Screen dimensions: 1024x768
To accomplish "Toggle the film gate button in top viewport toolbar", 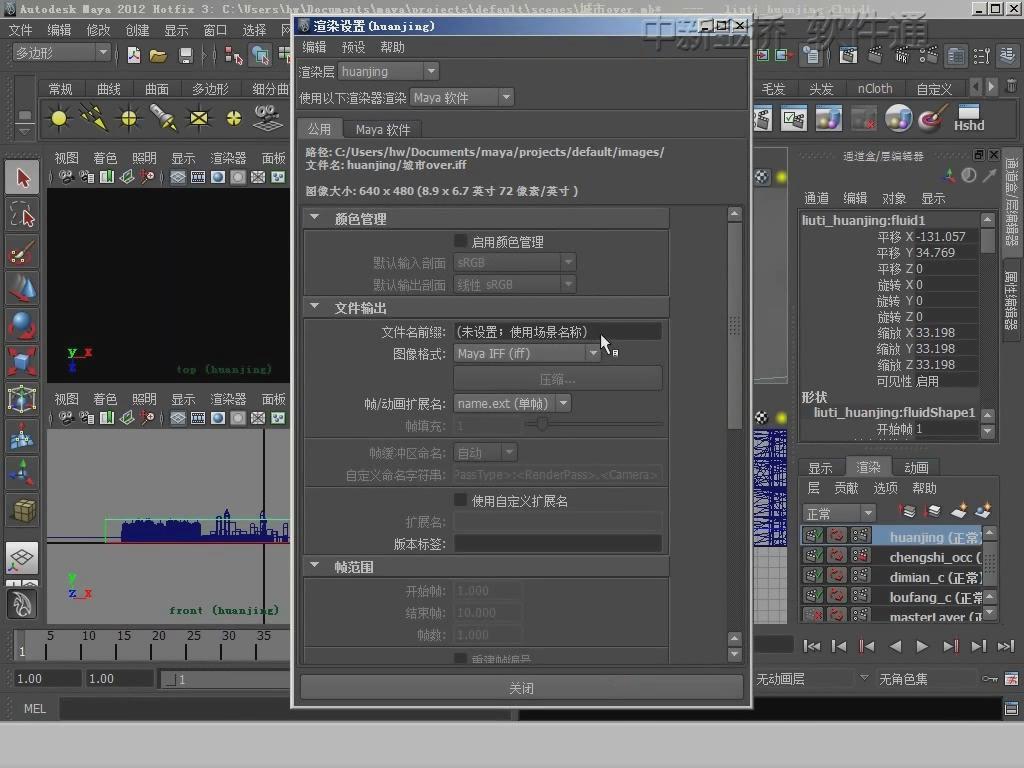I will tap(198, 177).
